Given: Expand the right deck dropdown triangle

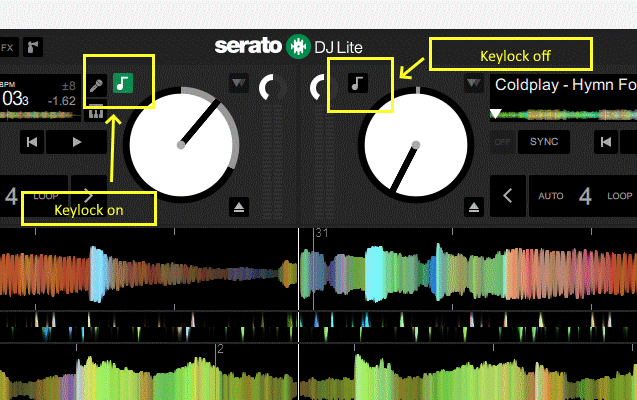Looking at the screenshot, I should pyautogui.click(x=474, y=83).
